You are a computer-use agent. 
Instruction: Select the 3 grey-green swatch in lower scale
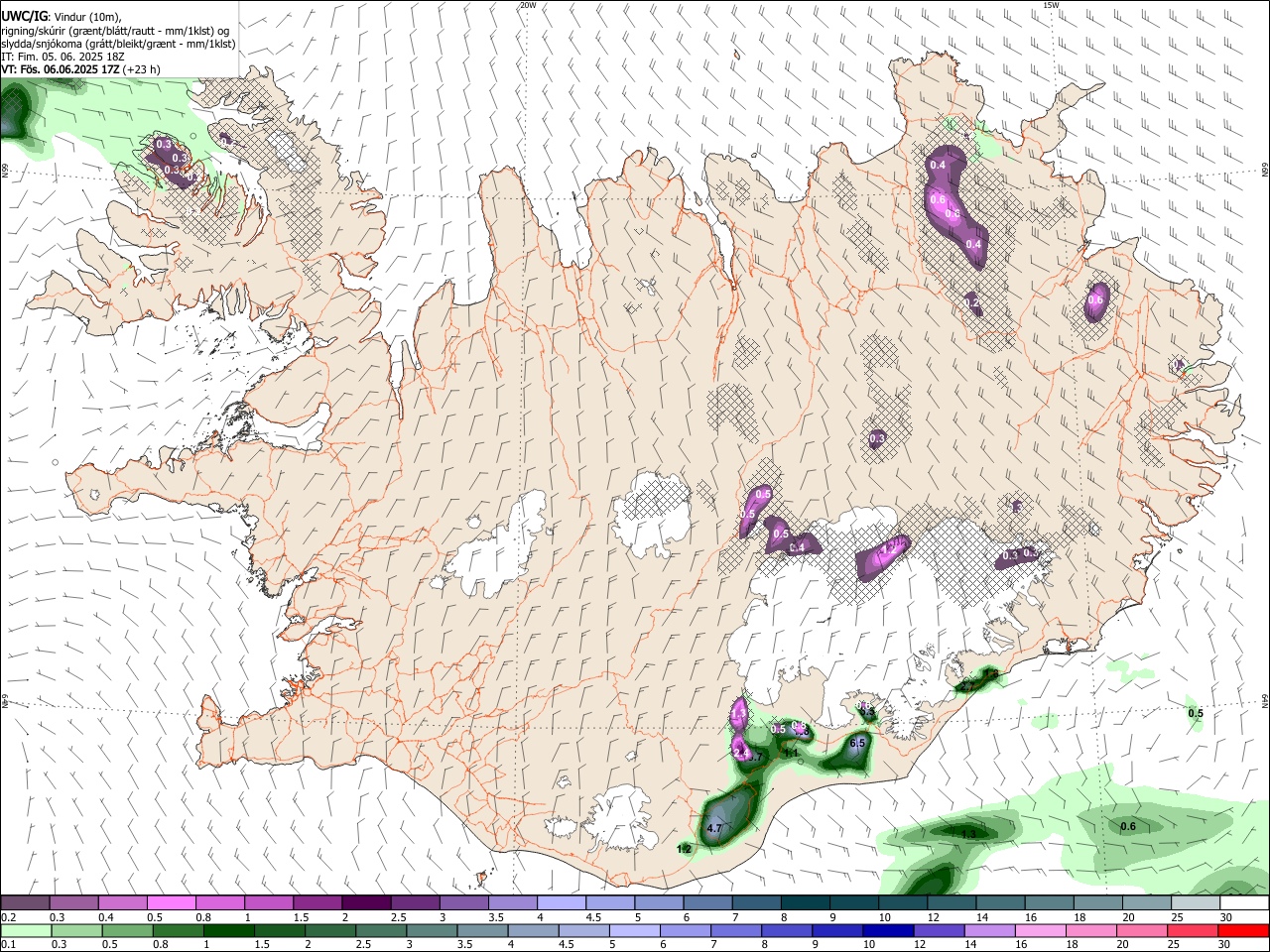(432, 930)
